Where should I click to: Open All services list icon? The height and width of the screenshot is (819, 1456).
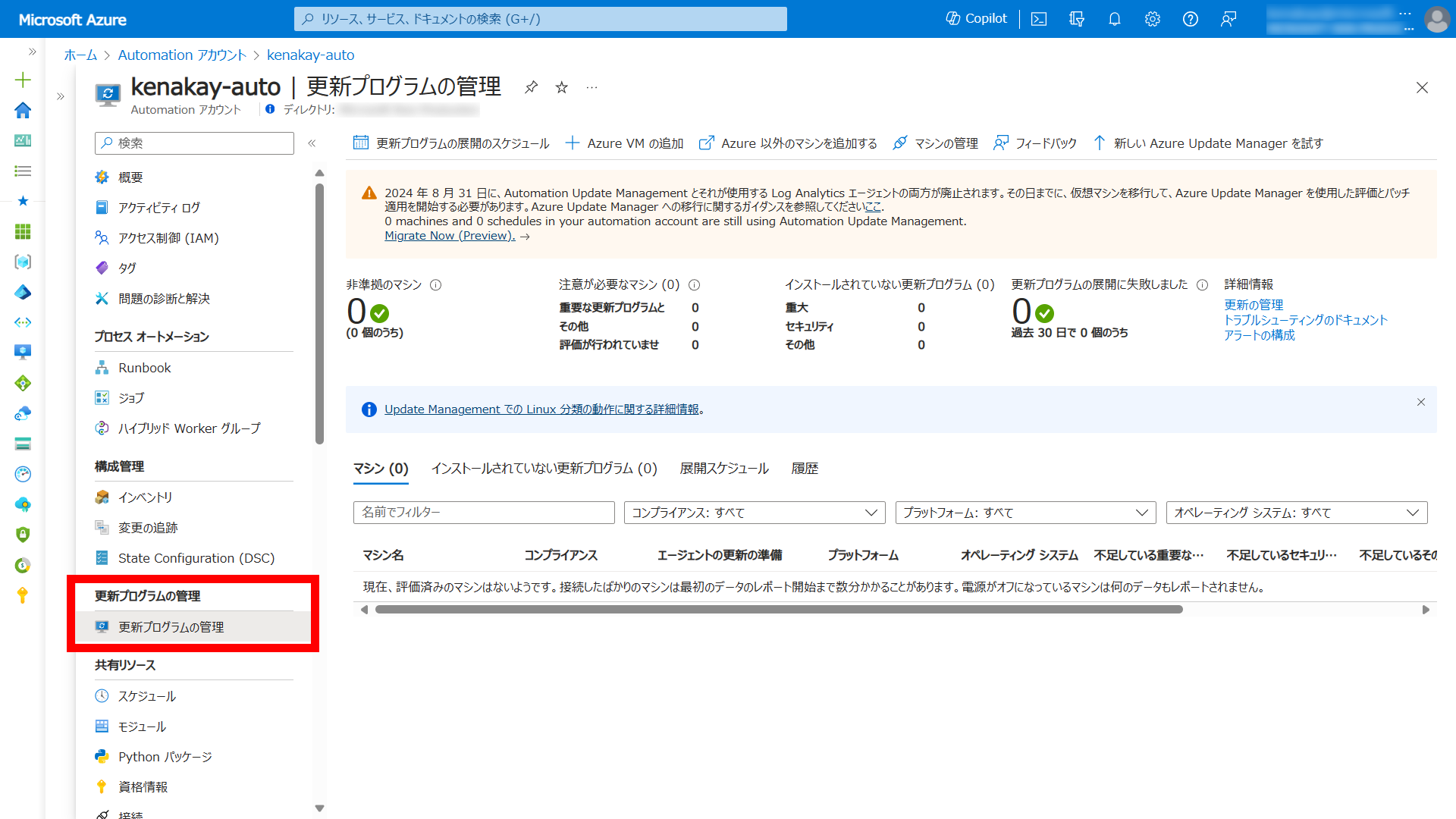pos(23,171)
